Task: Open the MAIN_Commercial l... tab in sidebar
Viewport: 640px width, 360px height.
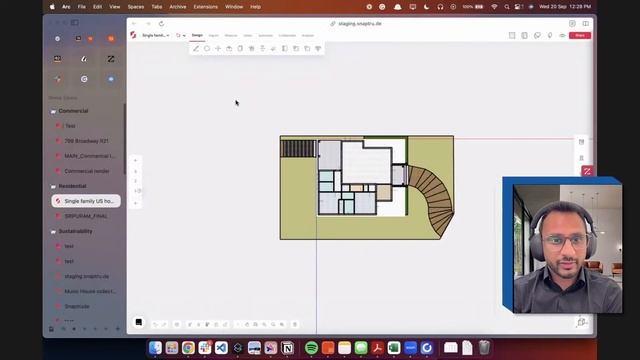Action: coord(86,156)
